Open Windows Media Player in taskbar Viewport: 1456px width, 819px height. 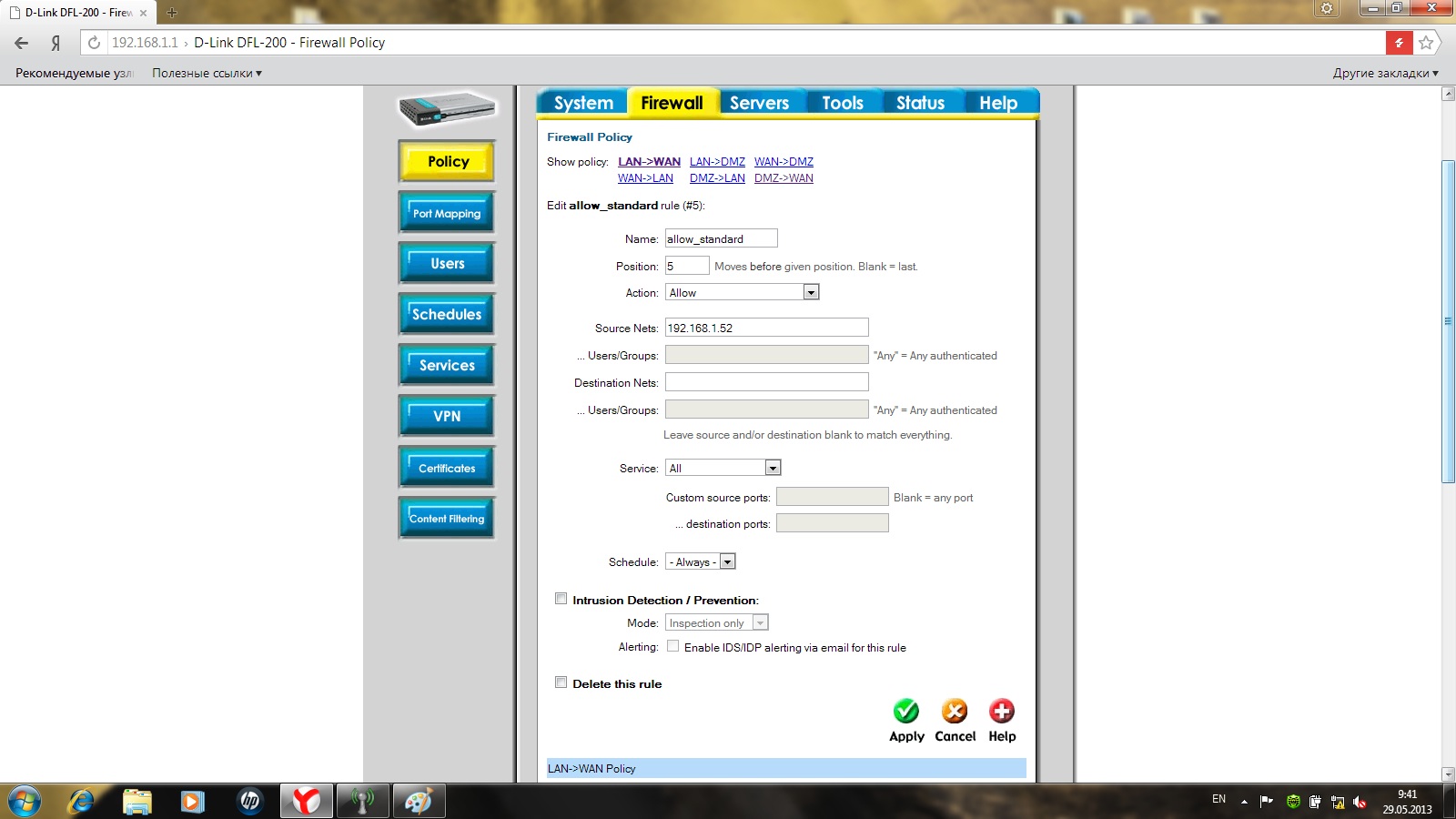193,801
